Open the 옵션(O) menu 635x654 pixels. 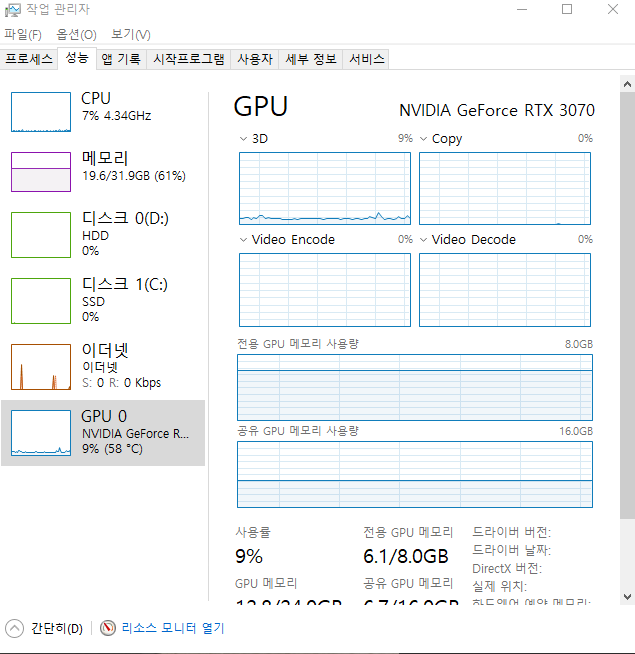point(76,34)
